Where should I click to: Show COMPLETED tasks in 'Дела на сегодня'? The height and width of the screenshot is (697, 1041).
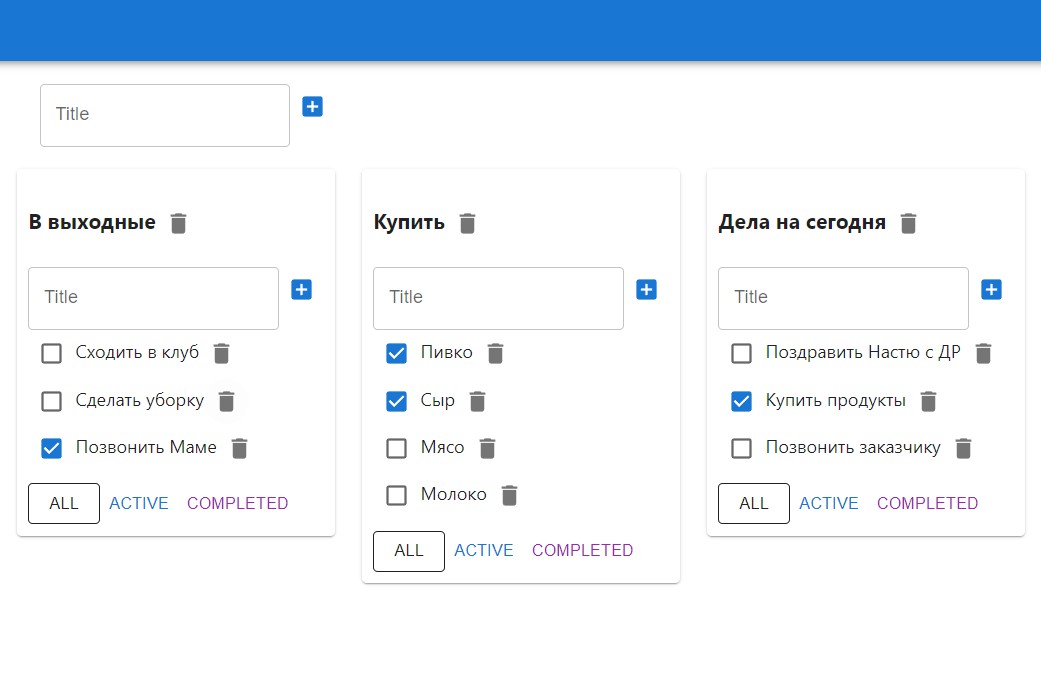click(x=927, y=503)
